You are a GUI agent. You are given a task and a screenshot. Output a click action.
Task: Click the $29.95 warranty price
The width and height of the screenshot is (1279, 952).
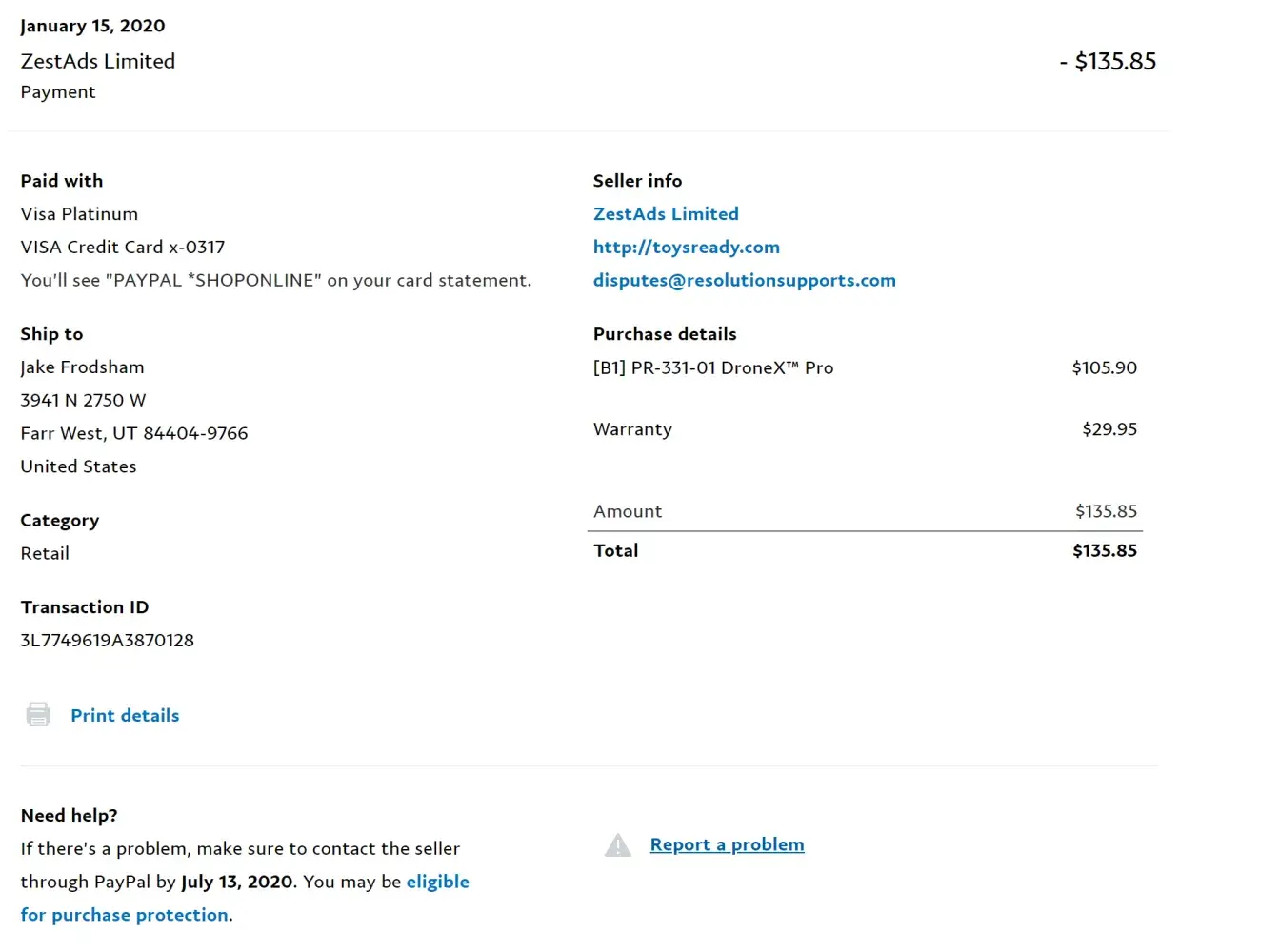coord(1109,429)
